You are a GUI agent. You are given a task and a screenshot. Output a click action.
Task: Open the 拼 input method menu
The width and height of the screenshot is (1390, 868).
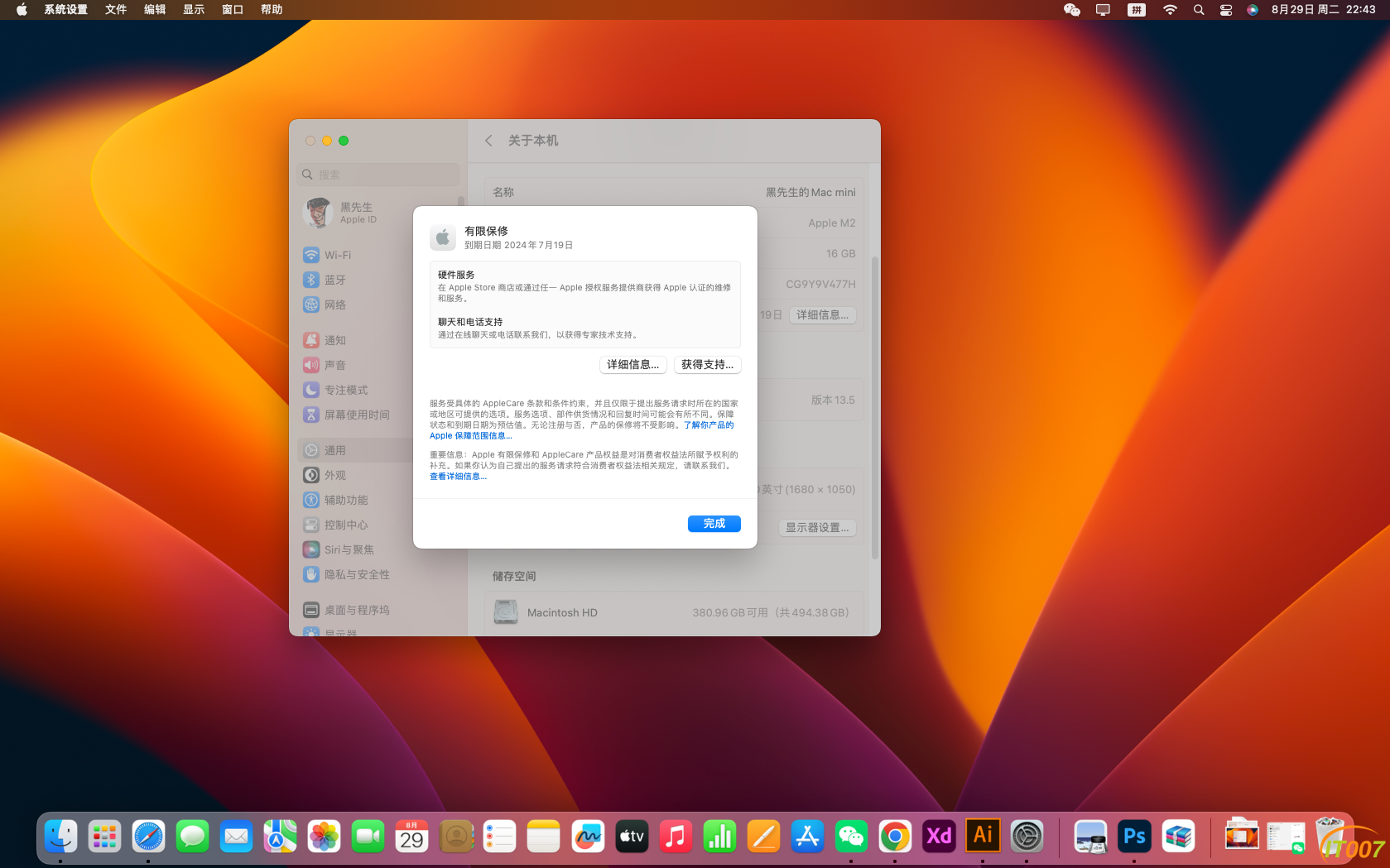[1137, 10]
